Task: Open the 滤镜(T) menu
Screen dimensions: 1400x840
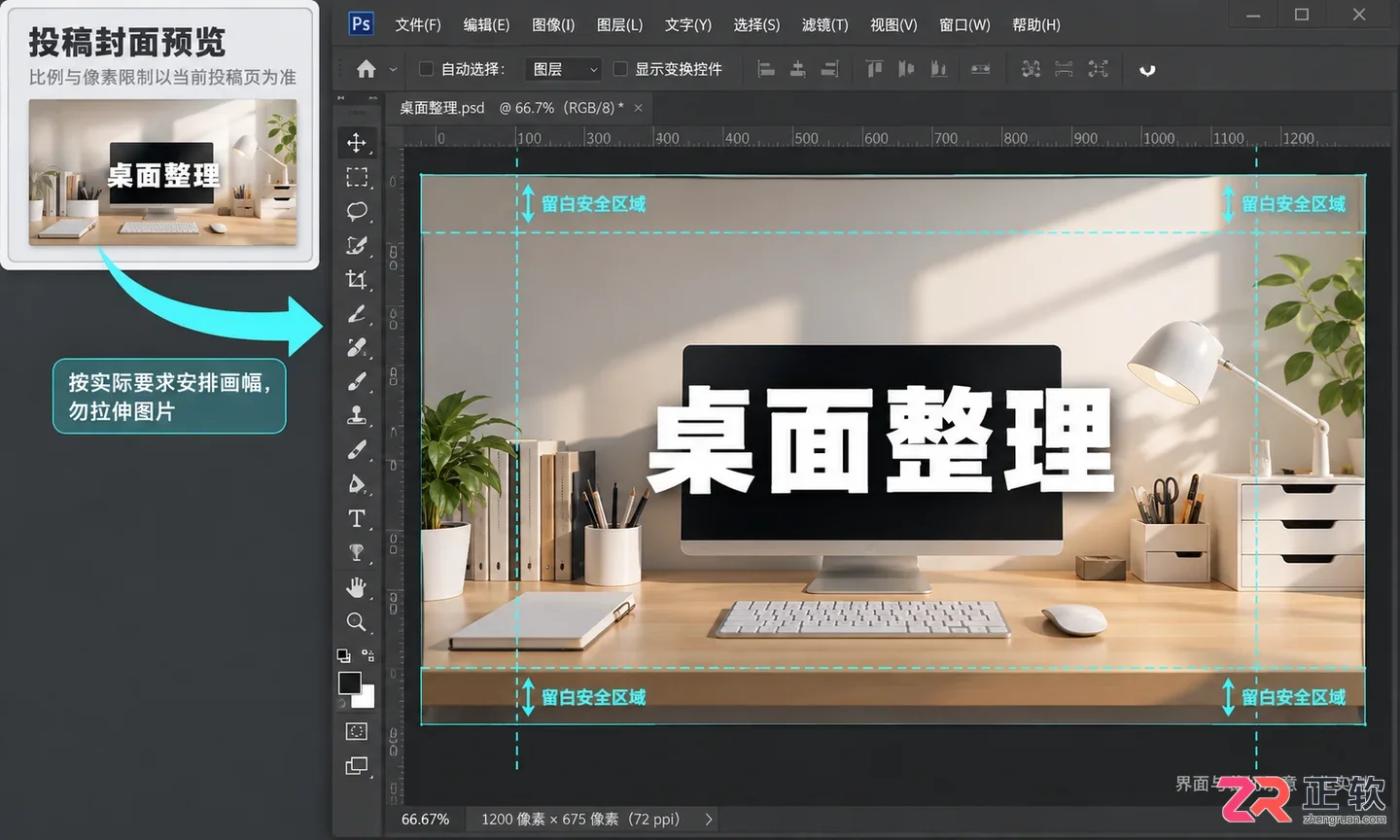Action: (x=824, y=24)
